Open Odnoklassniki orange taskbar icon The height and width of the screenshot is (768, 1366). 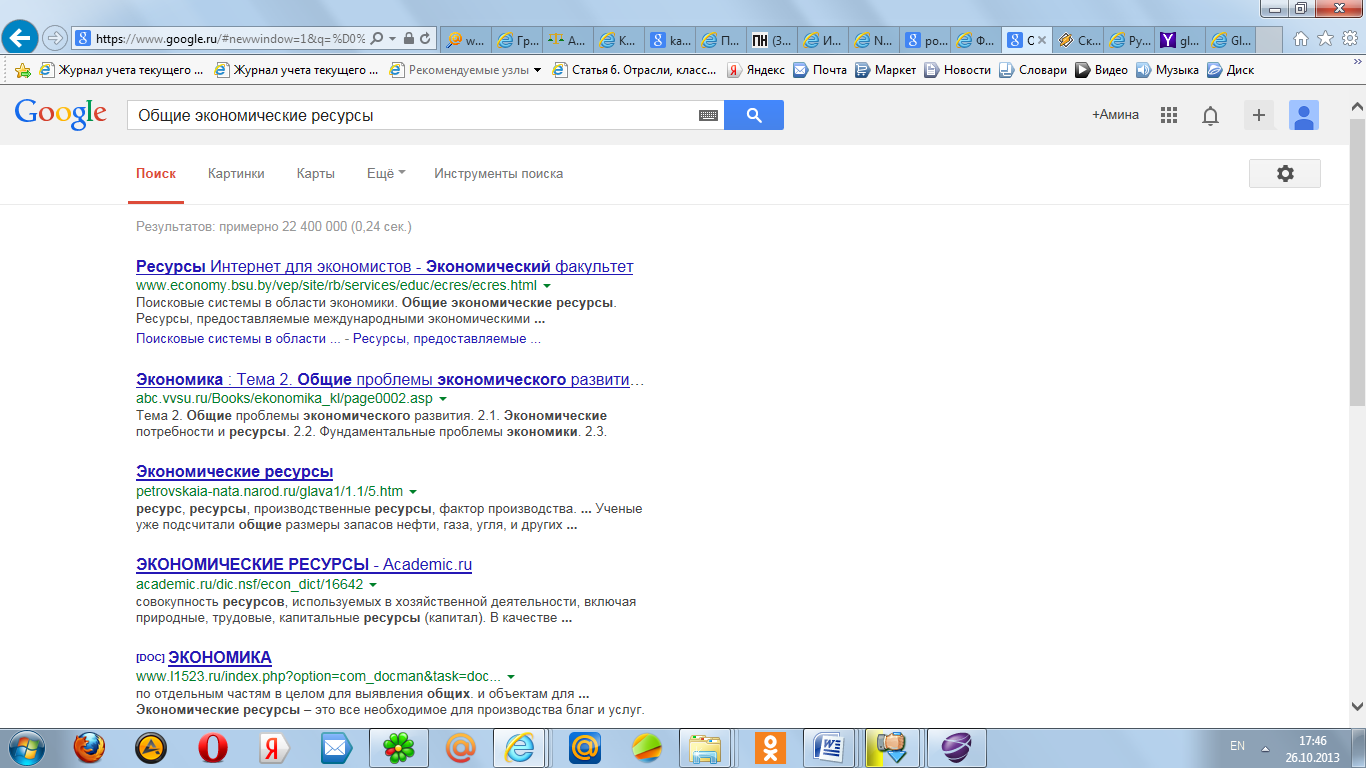point(770,747)
